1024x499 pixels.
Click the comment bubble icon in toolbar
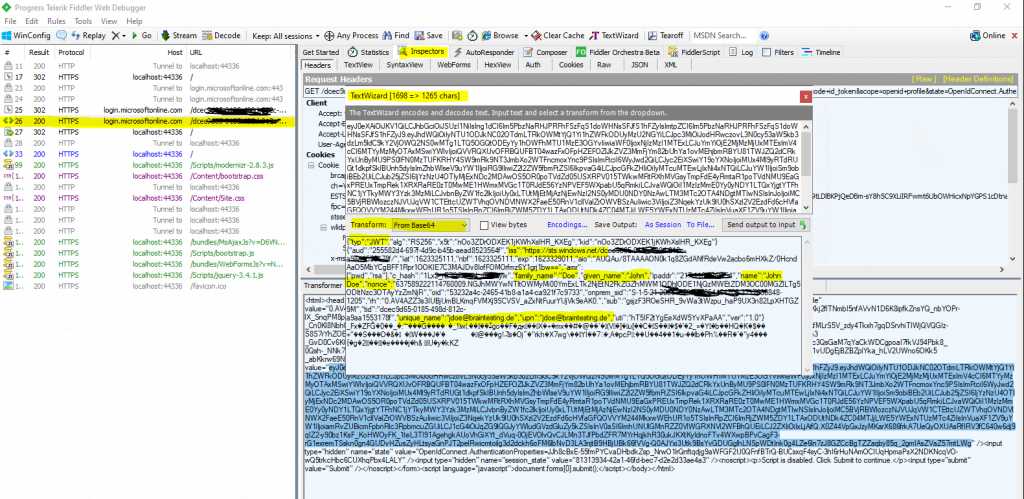[x=63, y=35]
